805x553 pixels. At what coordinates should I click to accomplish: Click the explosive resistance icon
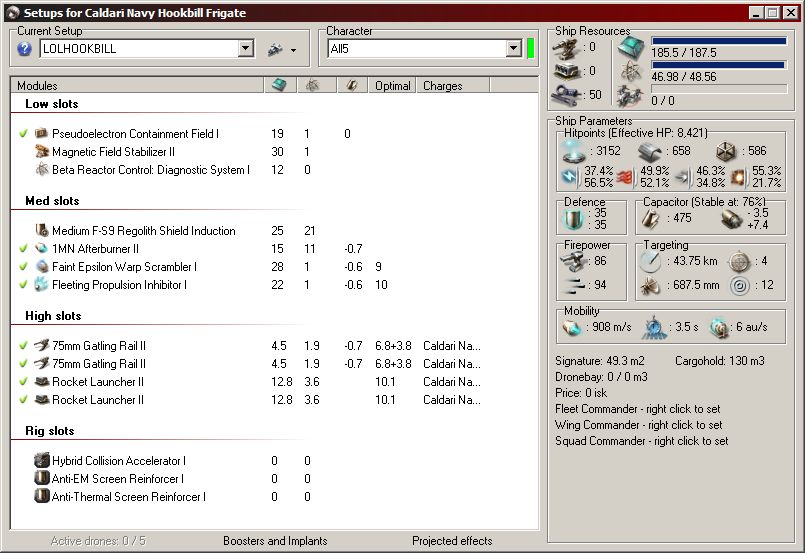pyautogui.click(x=738, y=177)
